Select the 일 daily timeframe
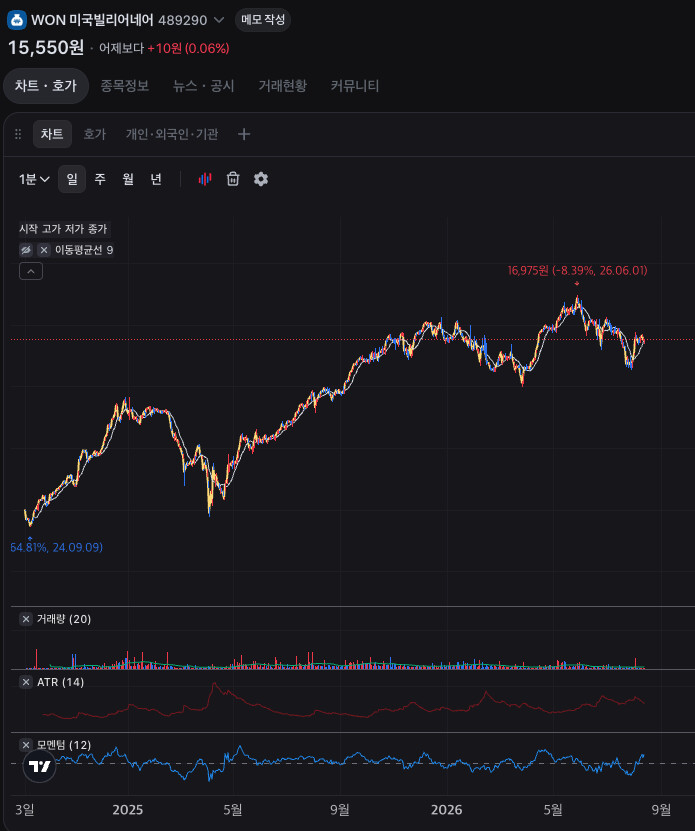The width and height of the screenshot is (695, 831). click(x=72, y=179)
